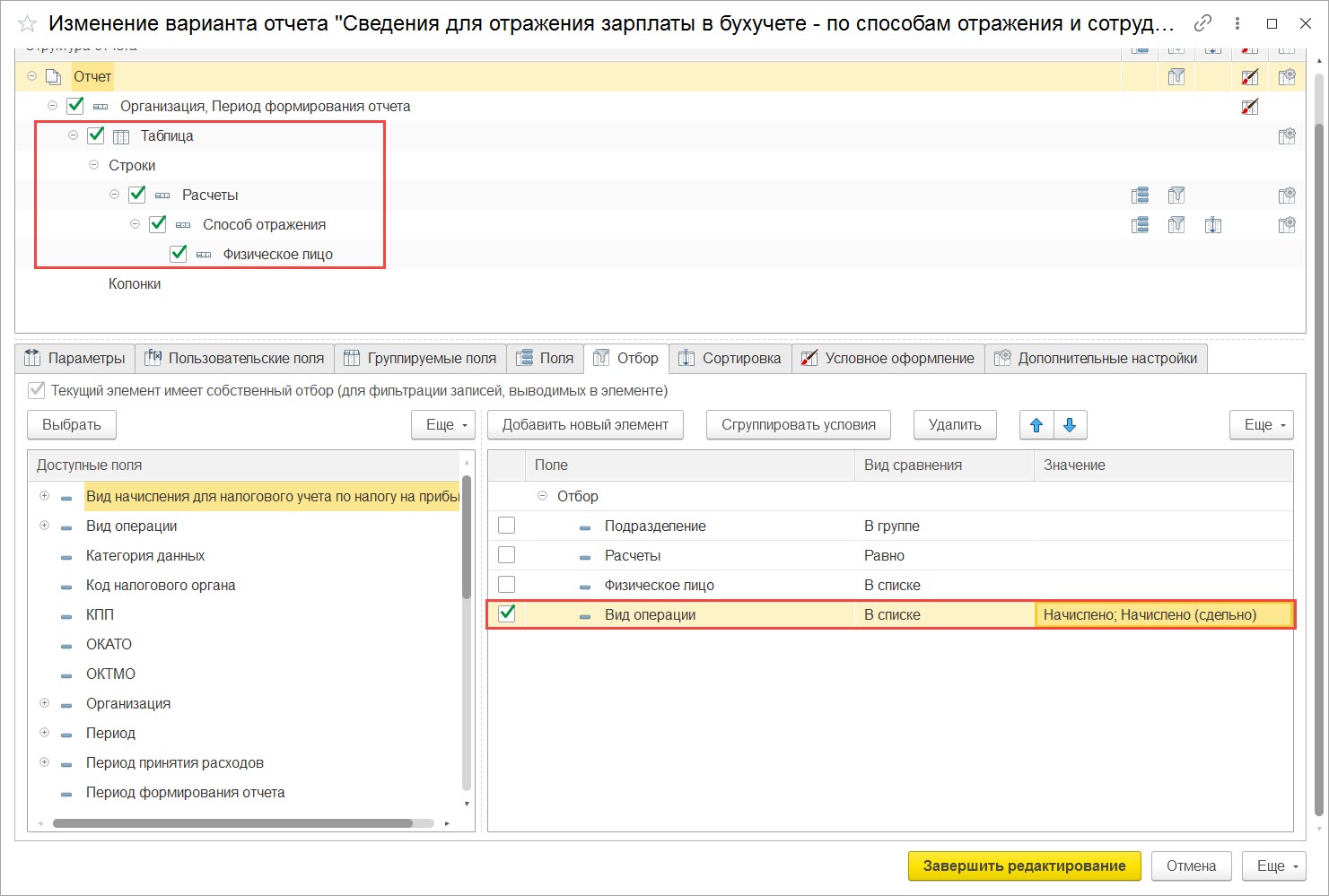Switch to Группируемые поля tab
1329x896 pixels.
tap(421, 359)
